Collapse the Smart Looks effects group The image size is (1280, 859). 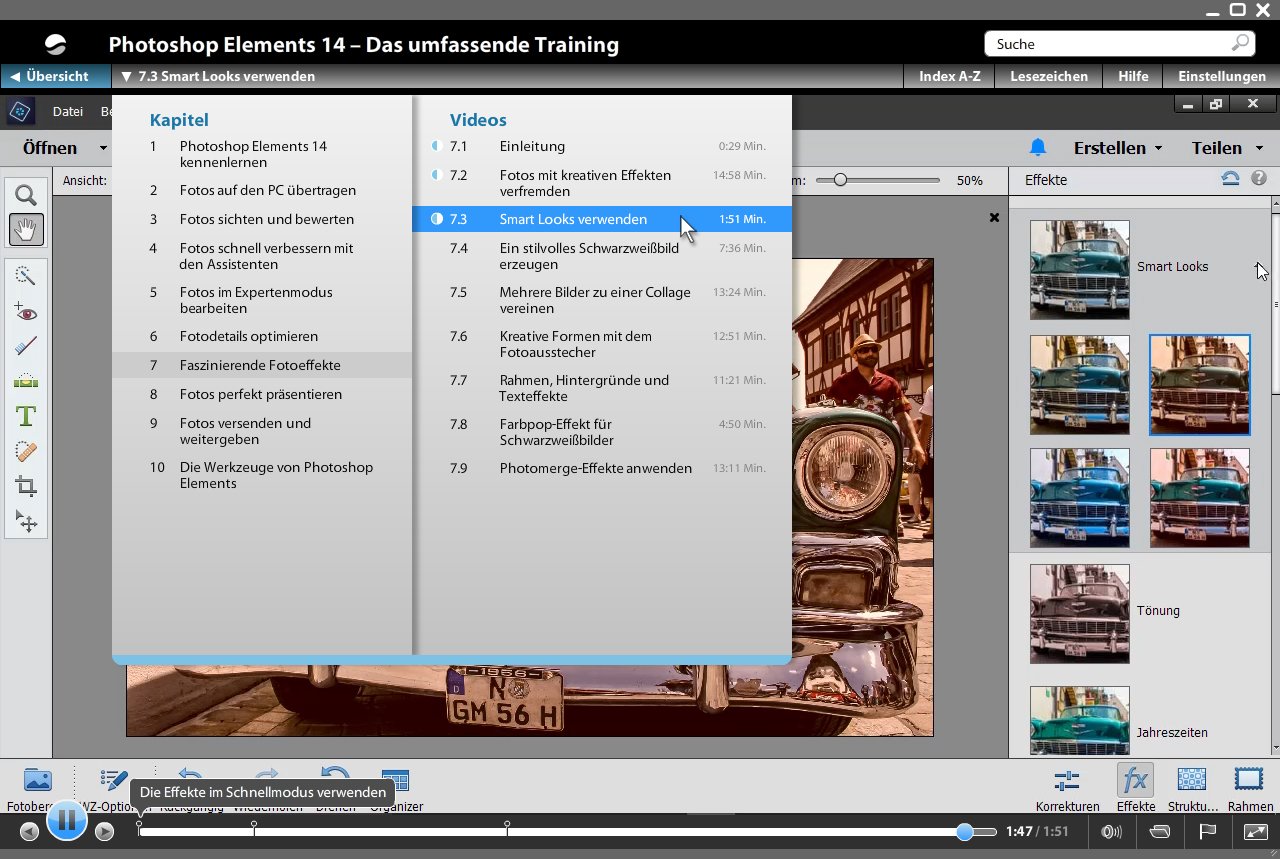[1258, 267]
